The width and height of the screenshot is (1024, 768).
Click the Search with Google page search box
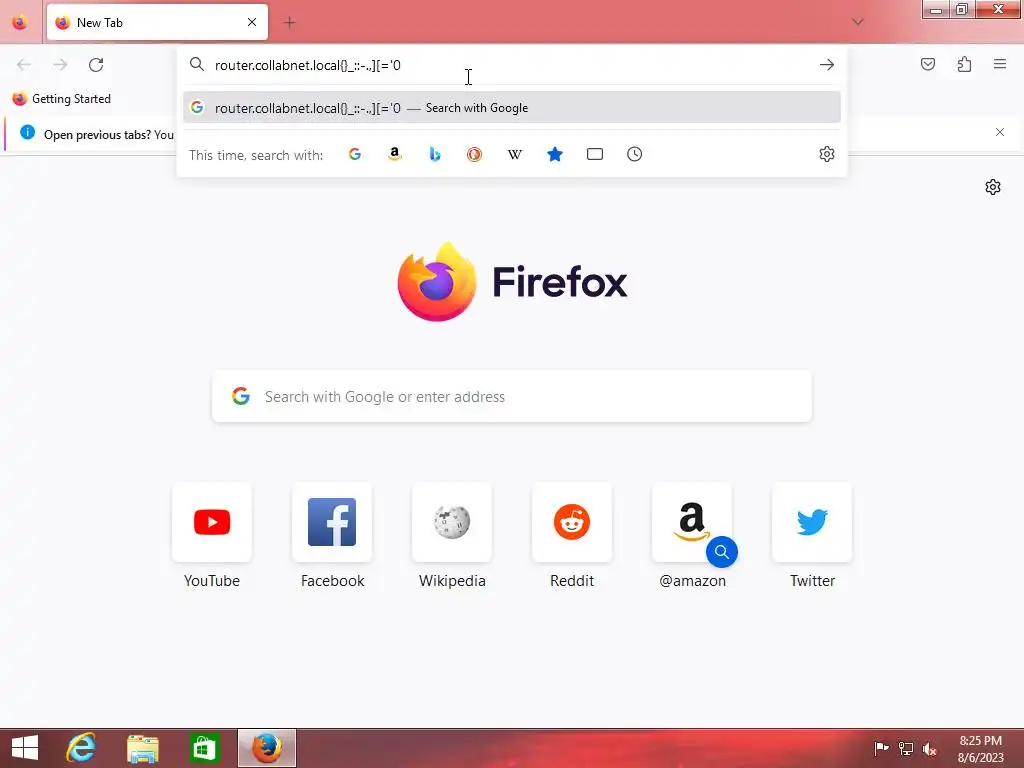point(512,396)
